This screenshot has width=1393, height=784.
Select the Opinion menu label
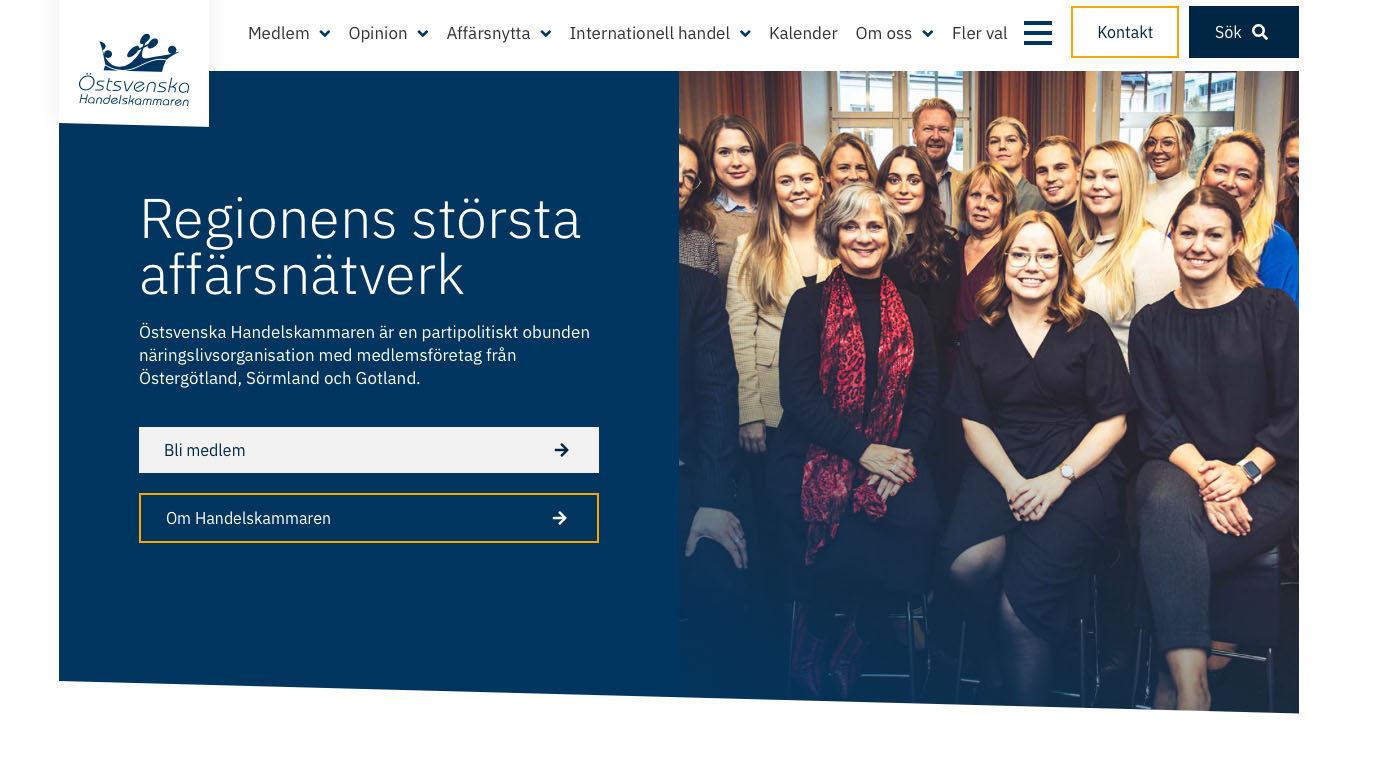378,33
